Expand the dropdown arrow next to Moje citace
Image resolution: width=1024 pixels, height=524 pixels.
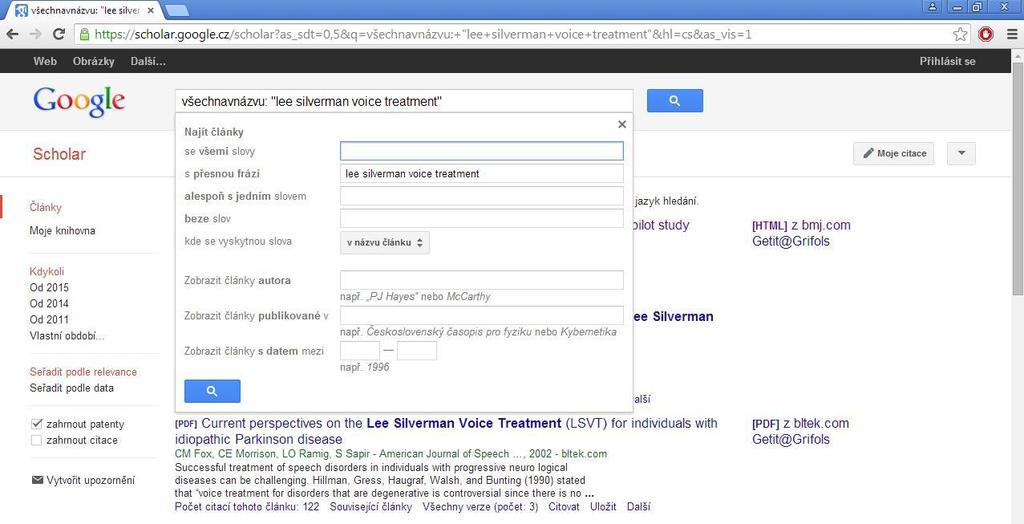pyautogui.click(x=961, y=154)
